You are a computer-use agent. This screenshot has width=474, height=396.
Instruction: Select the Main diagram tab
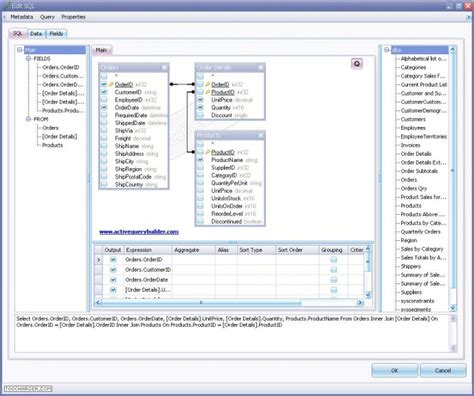click(101, 50)
